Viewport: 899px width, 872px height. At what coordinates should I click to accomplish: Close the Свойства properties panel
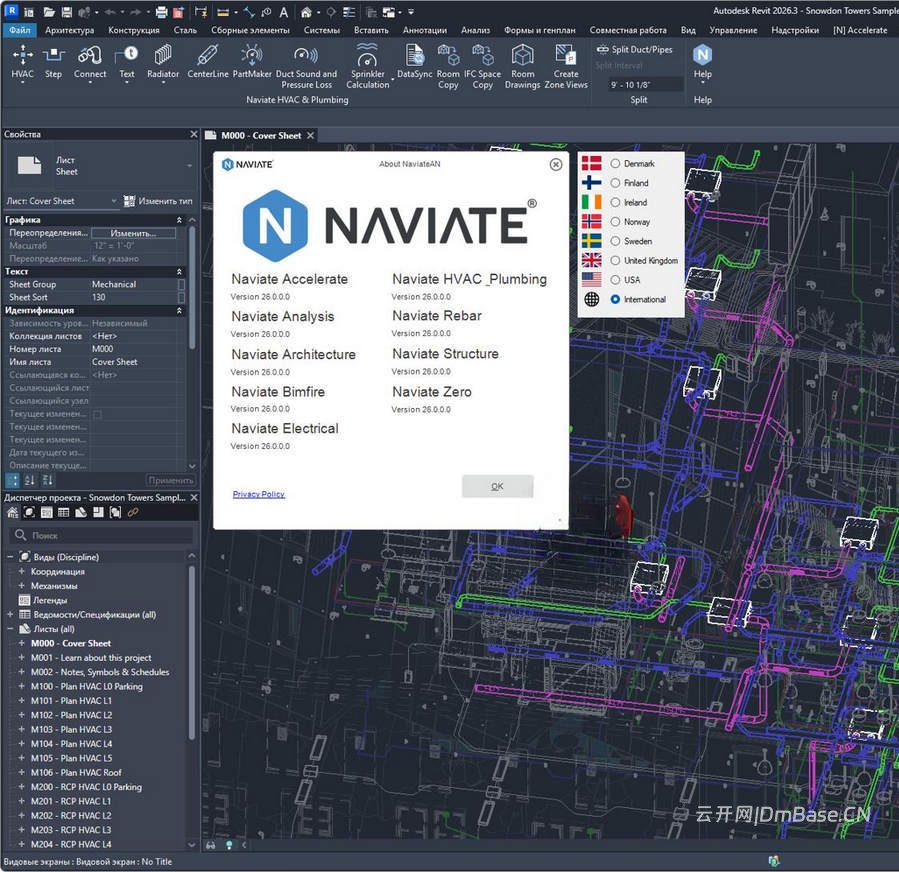click(193, 134)
